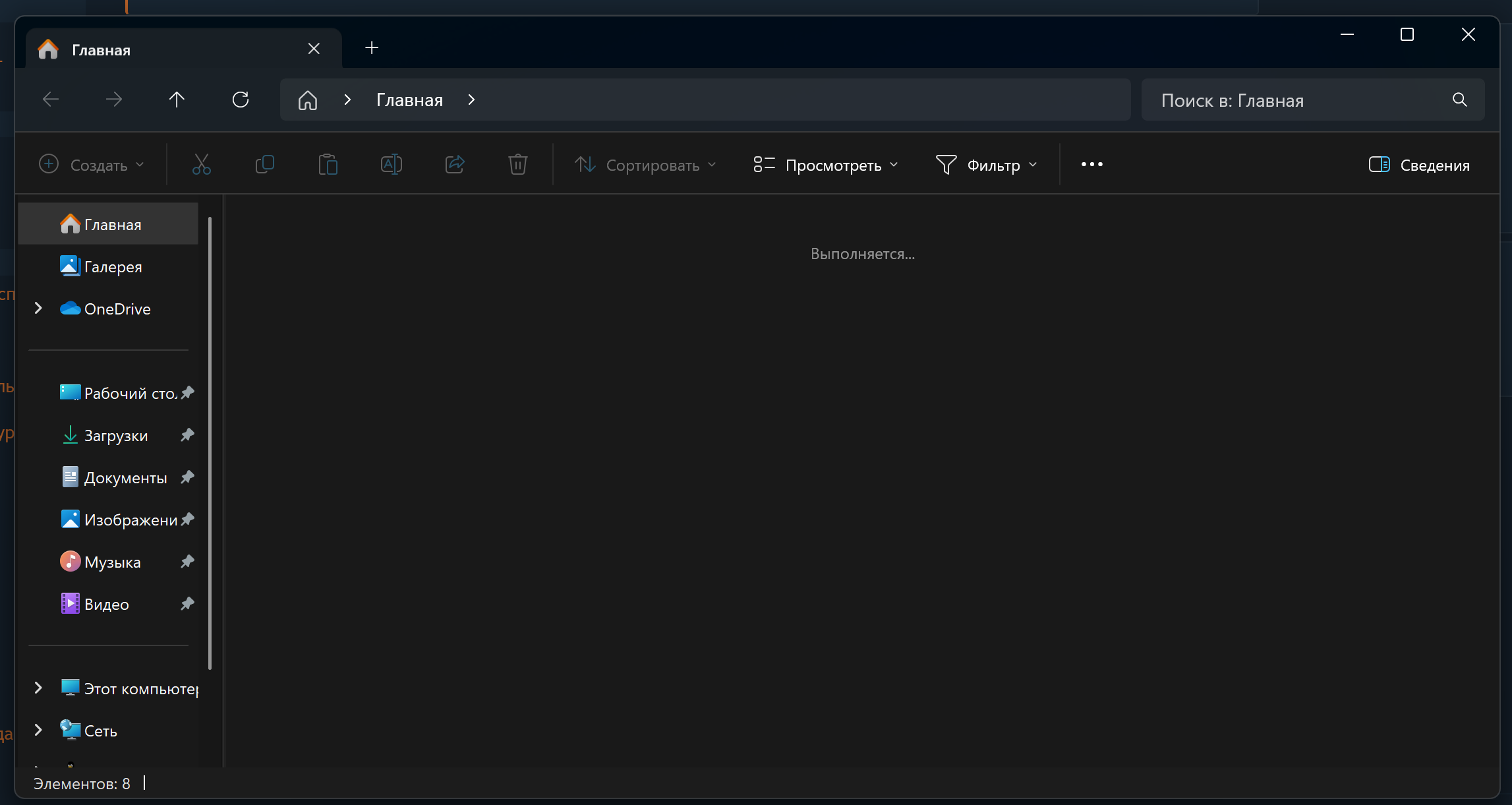Click the Delete trash icon
Screen dimensions: 1512x805
pyautogui.click(x=517, y=164)
